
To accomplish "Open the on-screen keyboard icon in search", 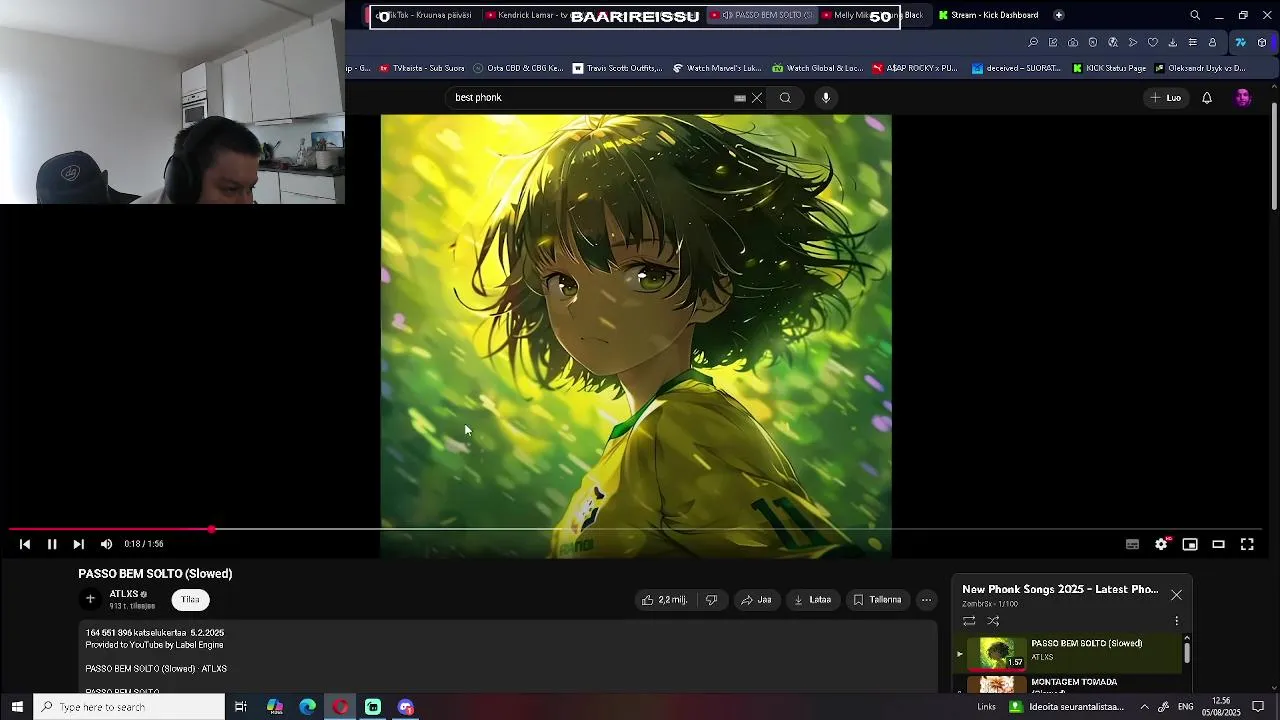I will click(740, 98).
